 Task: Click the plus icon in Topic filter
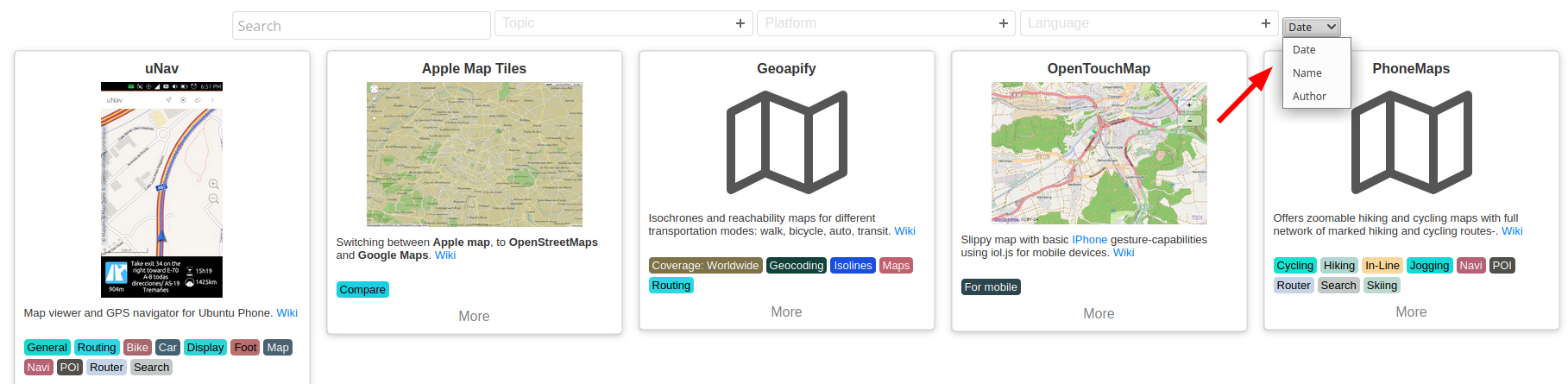click(740, 23)
